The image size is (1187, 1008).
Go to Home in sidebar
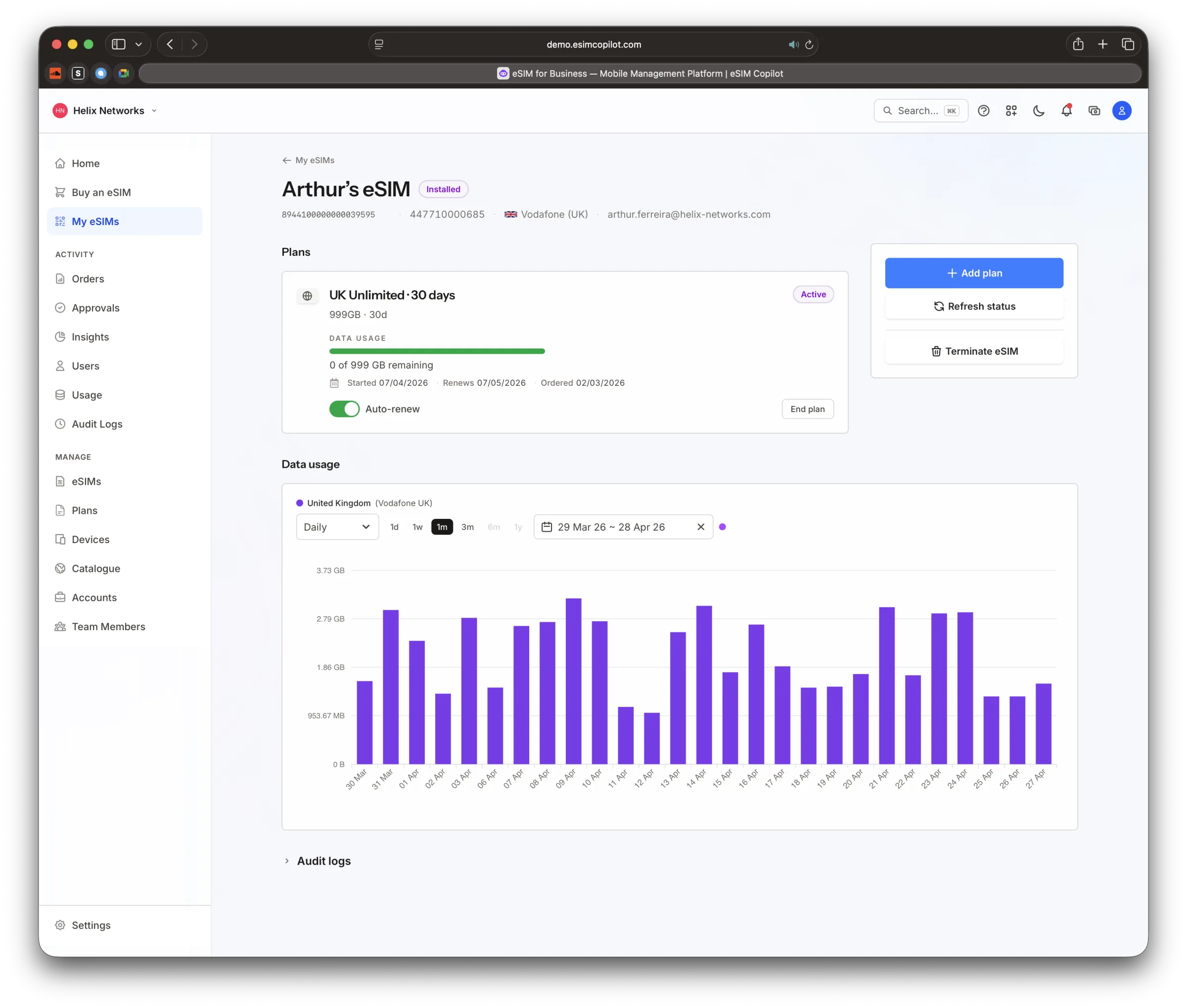(125, 163)
